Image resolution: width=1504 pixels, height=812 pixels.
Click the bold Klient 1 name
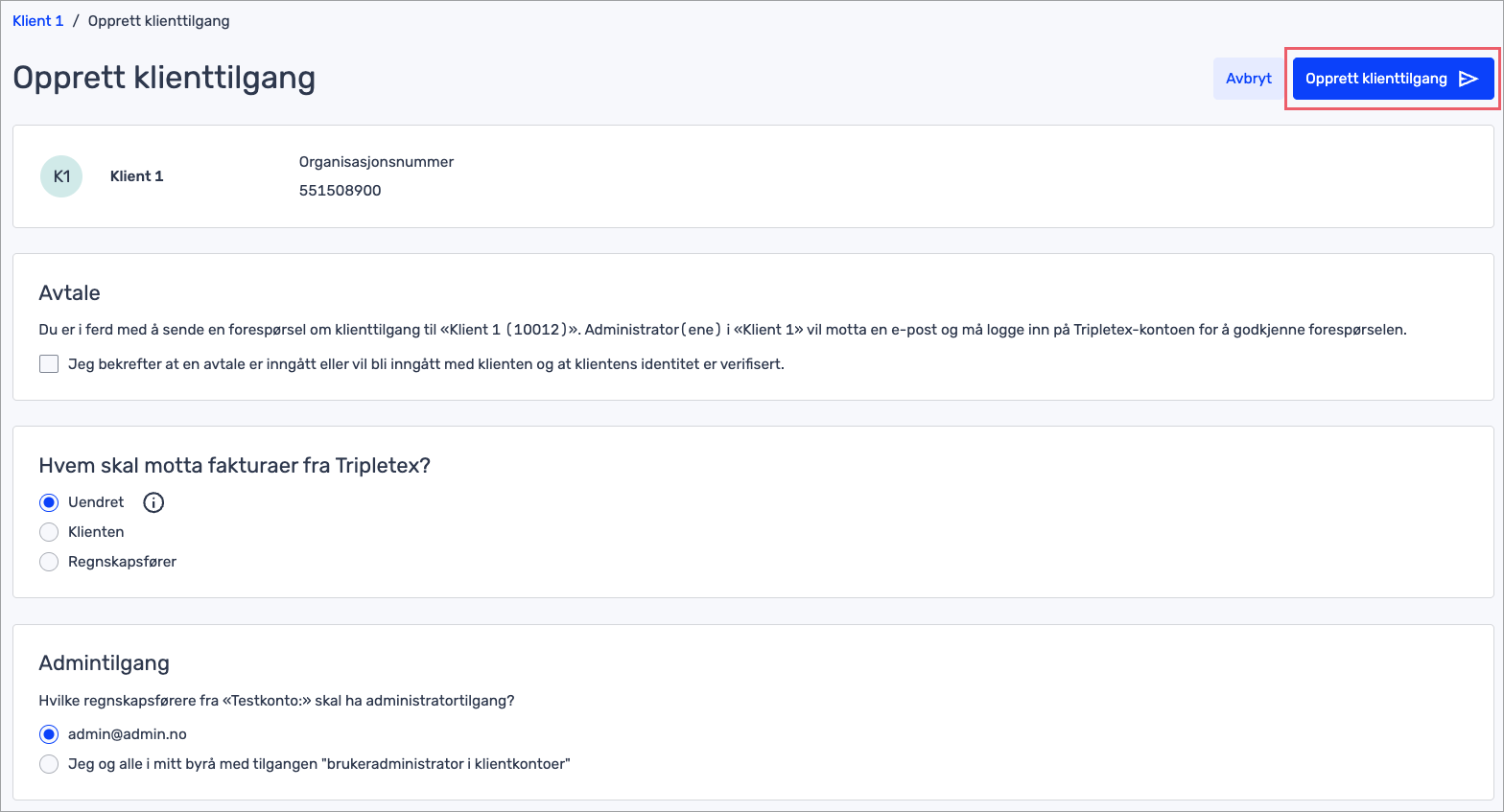pyautogui.click(x=136, y=176)
